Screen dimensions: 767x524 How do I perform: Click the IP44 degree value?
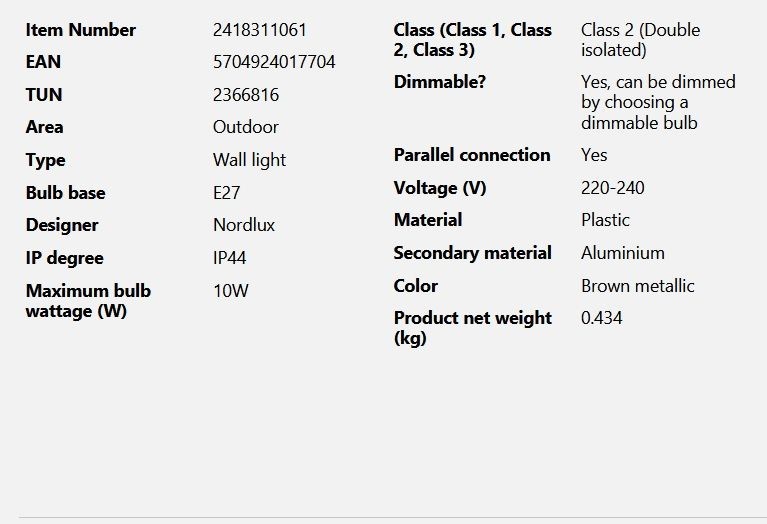tap(230, 258)
